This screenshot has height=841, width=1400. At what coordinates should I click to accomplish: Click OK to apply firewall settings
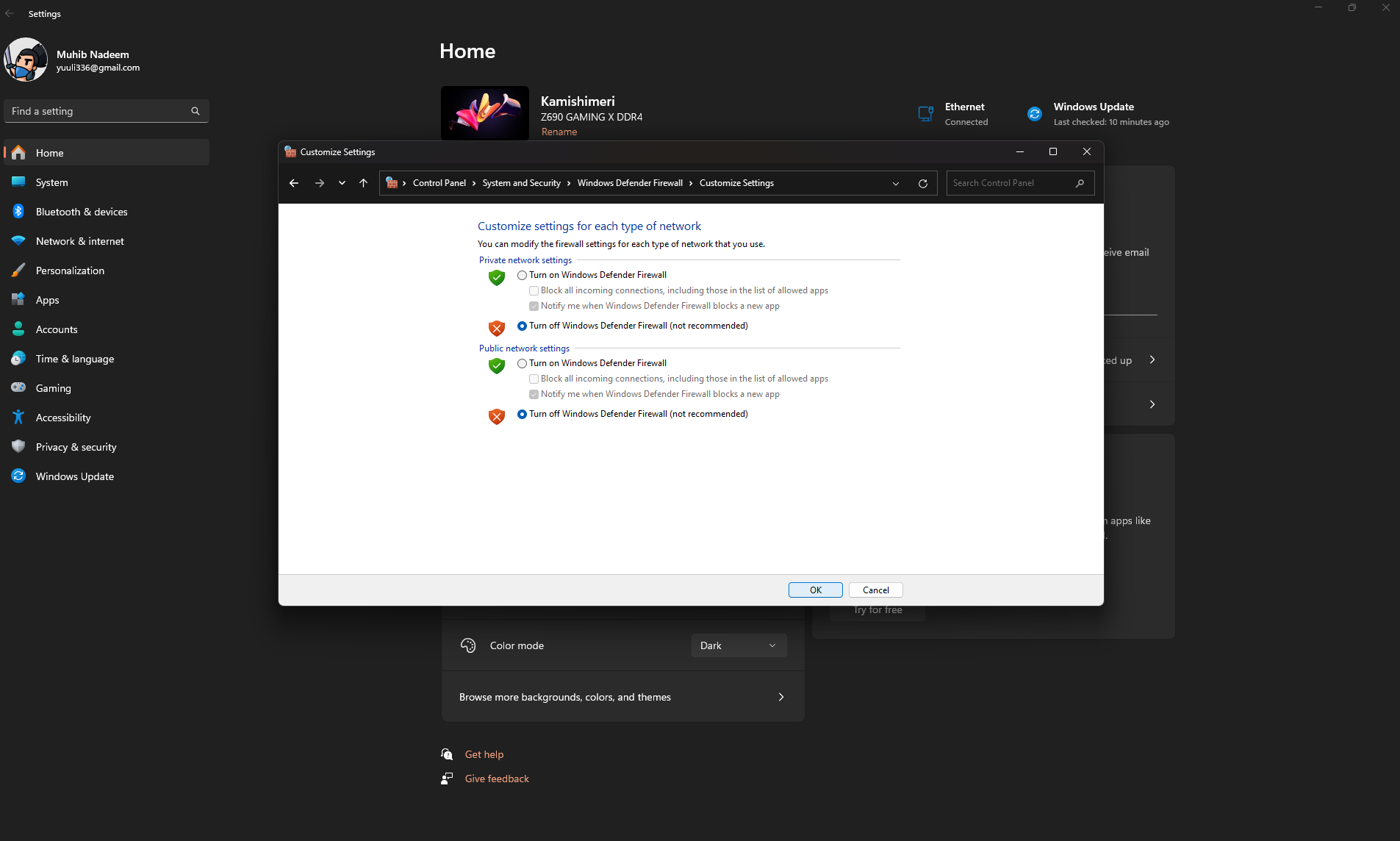pyautogui.click(x=816, y=590)
